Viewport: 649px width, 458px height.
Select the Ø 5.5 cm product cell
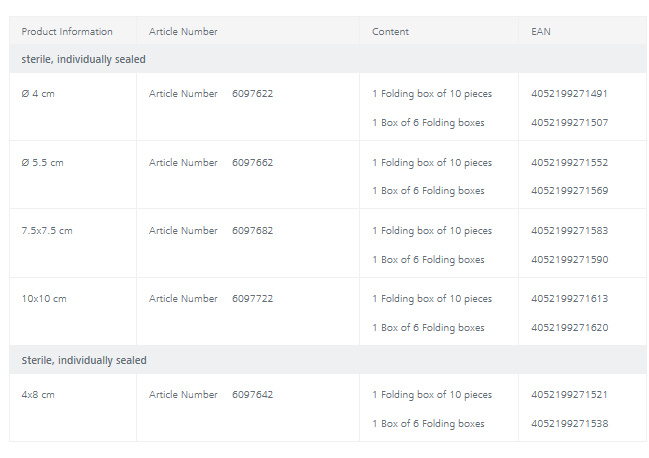click(42, 163)
